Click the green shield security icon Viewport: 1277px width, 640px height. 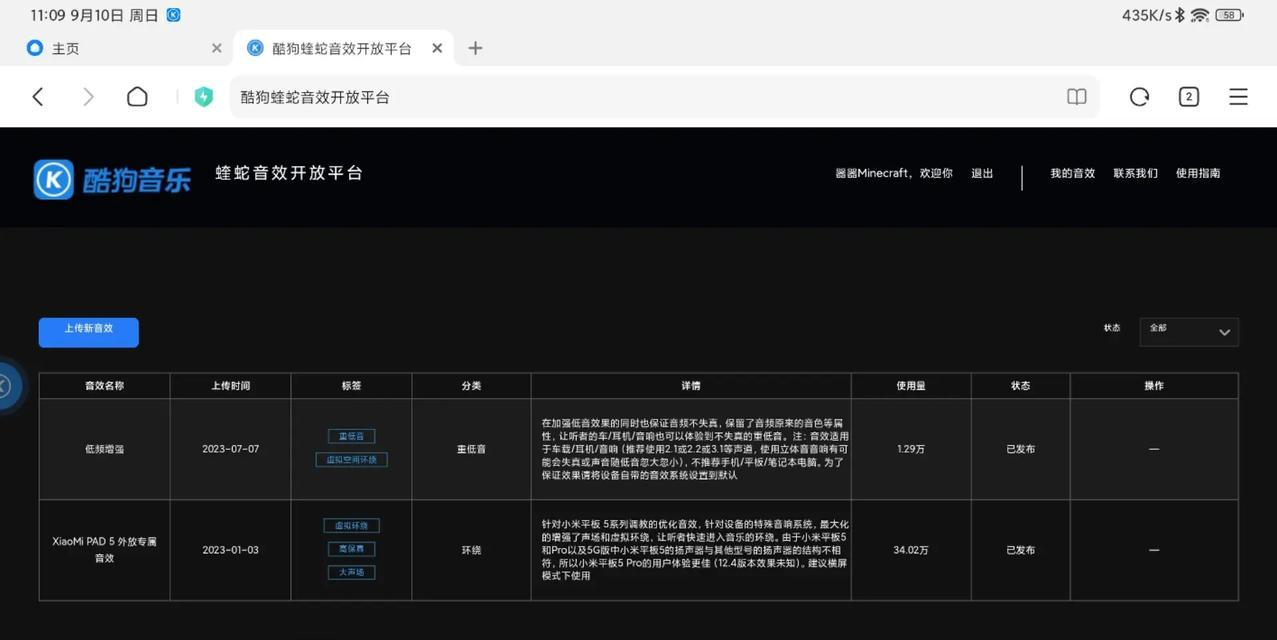[x=204, y=97]
